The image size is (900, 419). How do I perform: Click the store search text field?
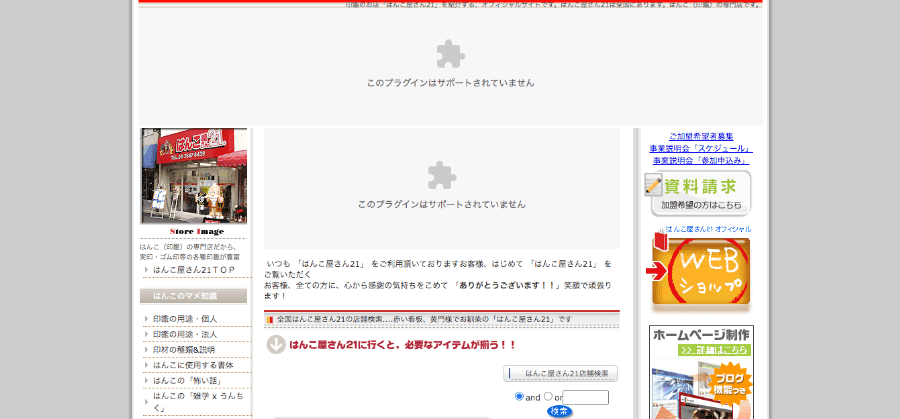[586, 397]
